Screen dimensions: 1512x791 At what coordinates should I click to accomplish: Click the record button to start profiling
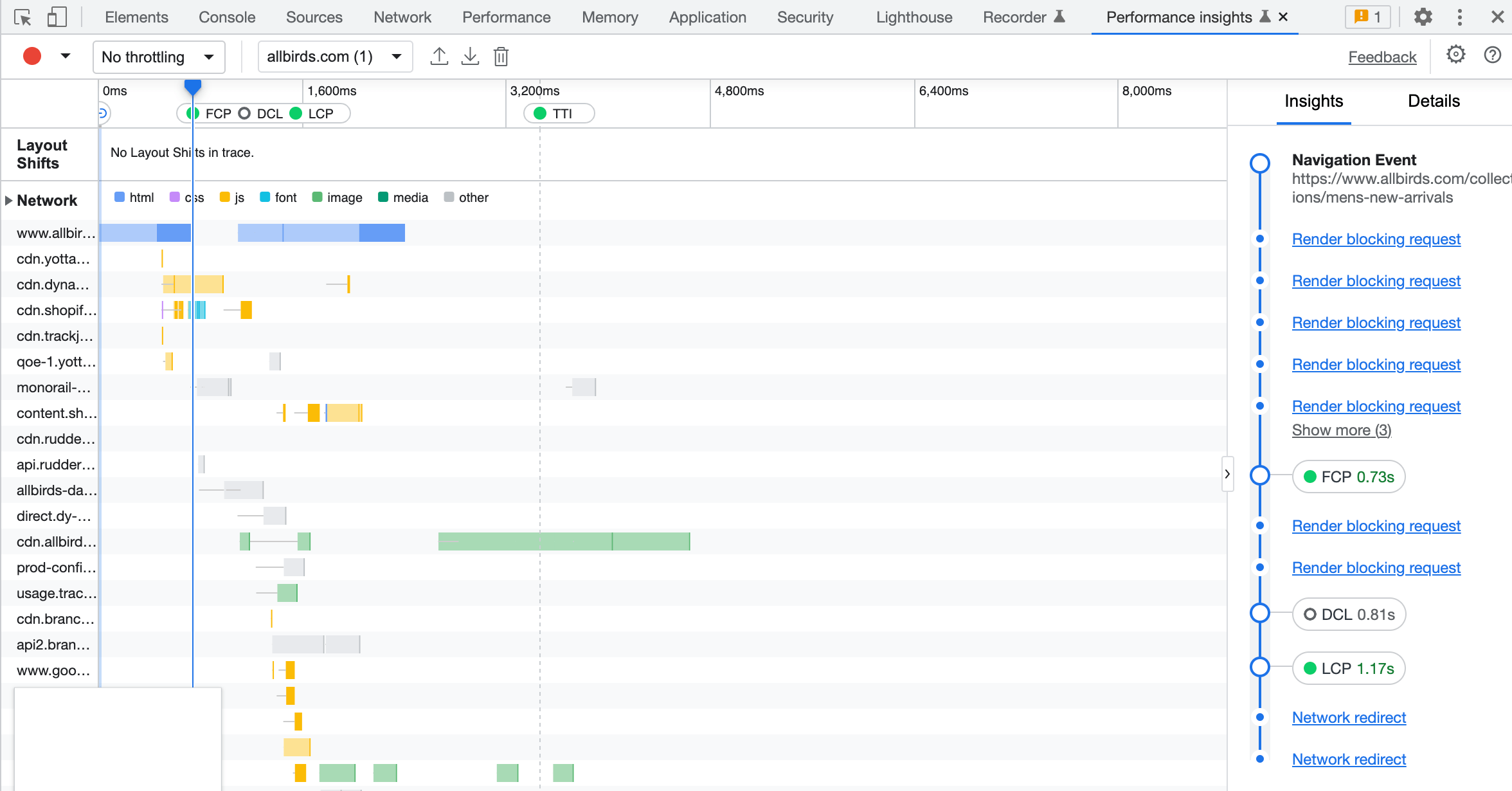(x=31, y=57)
